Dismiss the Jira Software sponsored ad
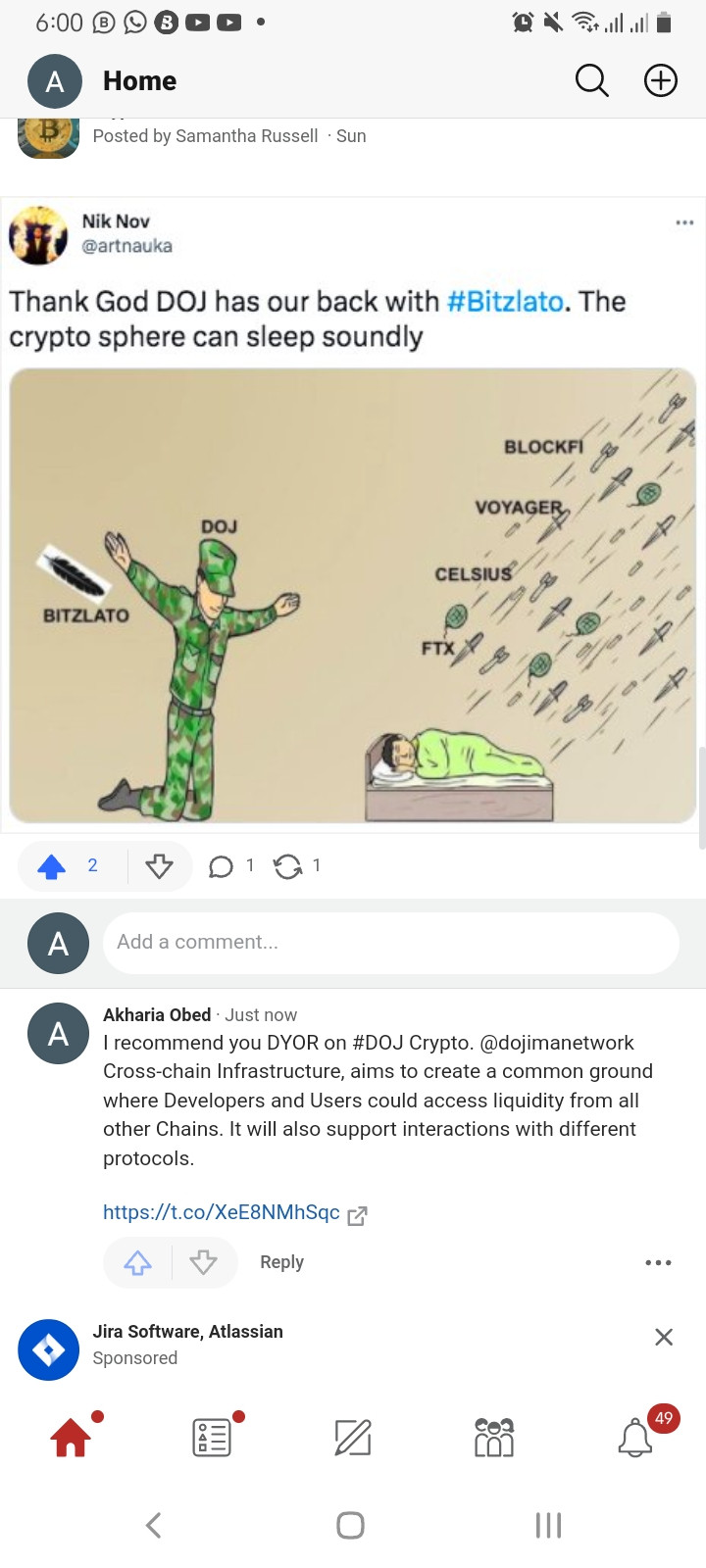The width and height of the screenshot is (706, 1568). point(664,1337)
